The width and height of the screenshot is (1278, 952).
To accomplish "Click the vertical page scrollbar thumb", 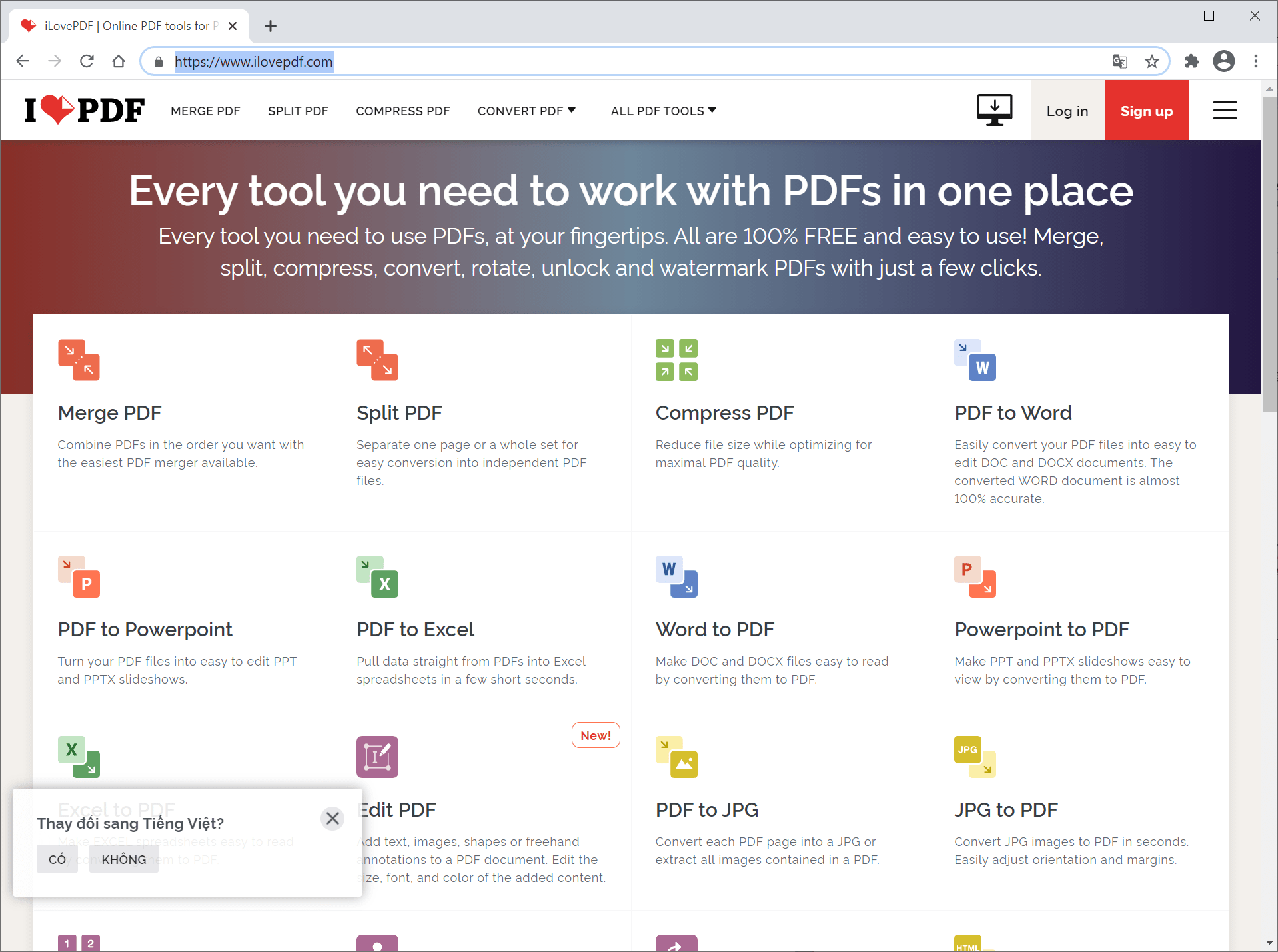I will [x=1269, y=253].
